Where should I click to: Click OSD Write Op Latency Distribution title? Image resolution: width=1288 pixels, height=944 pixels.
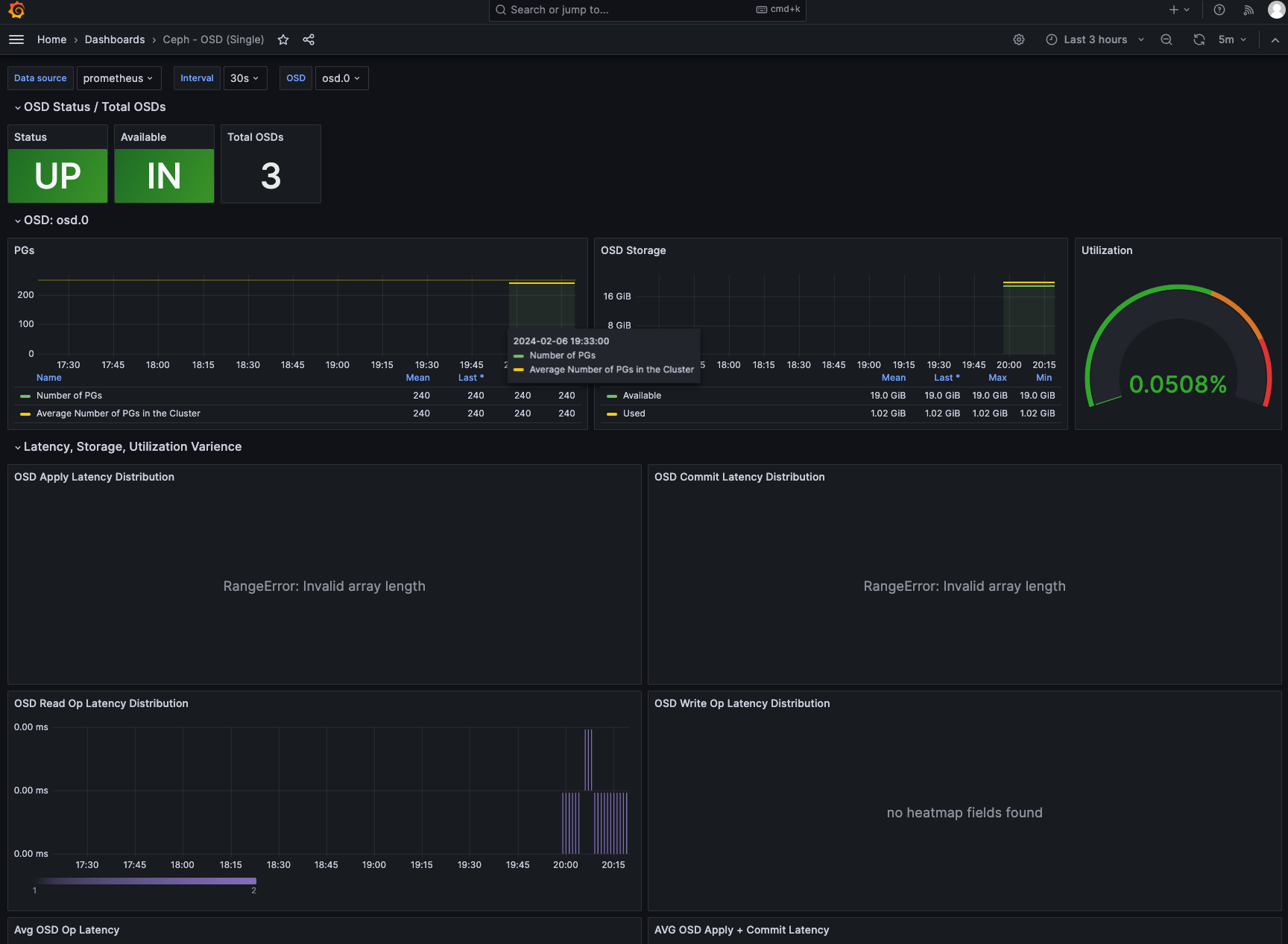(742, 703)
